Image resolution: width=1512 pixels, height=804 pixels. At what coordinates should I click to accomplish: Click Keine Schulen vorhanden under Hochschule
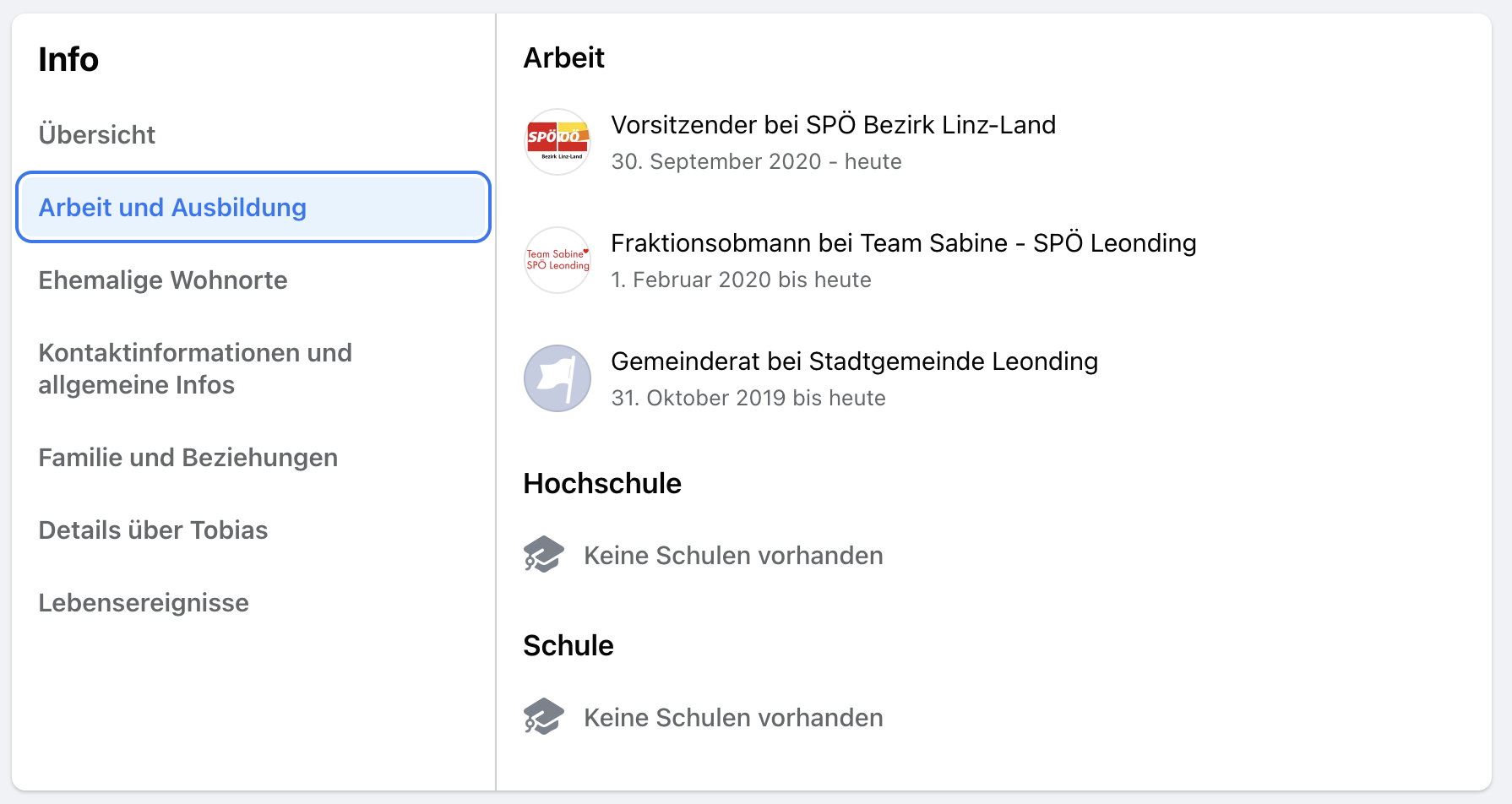733,556
